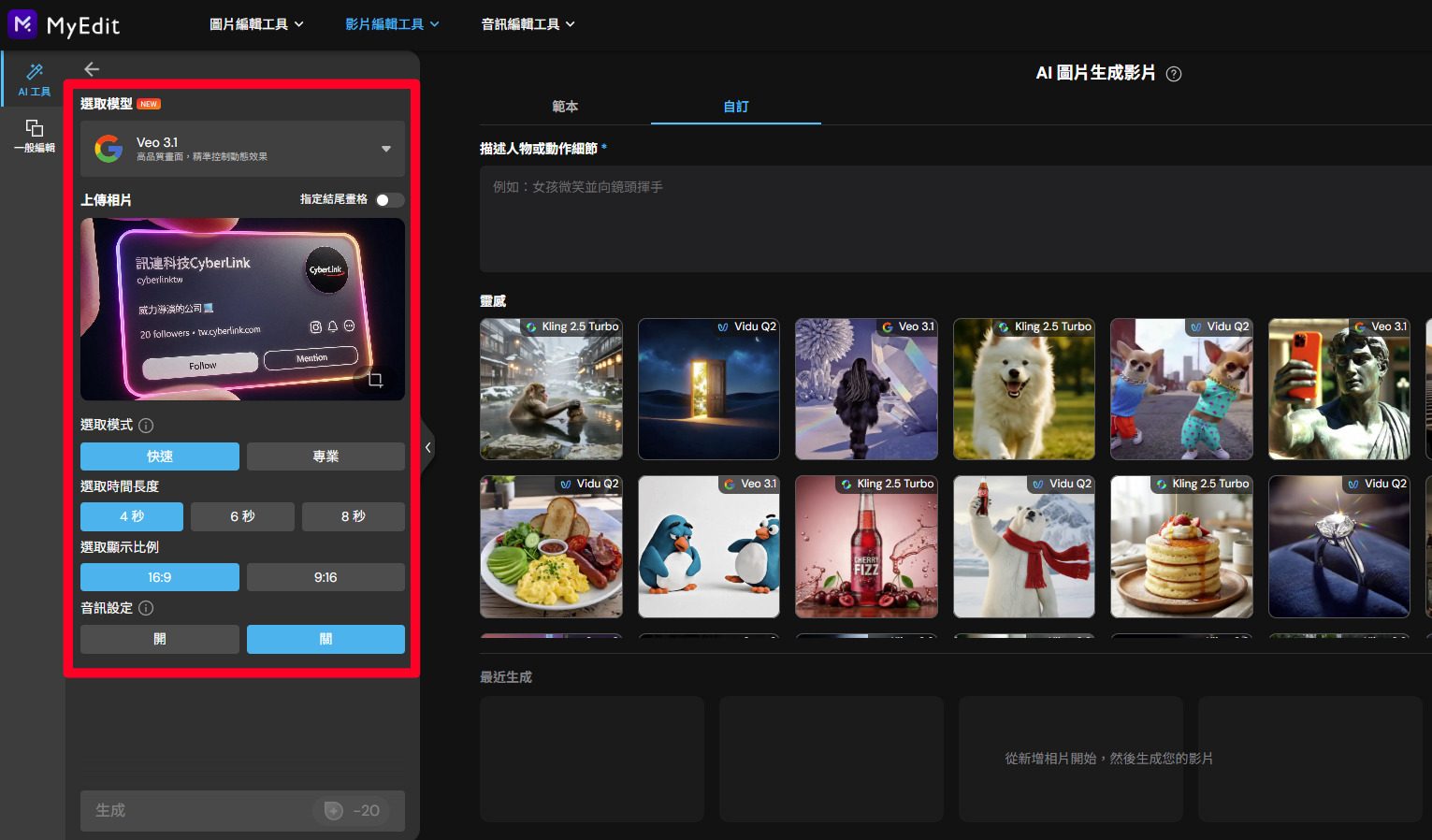Select the polar bear with scarf thumbnail
Viewport: 1432px width, 840px height.
pos(1024,546)
